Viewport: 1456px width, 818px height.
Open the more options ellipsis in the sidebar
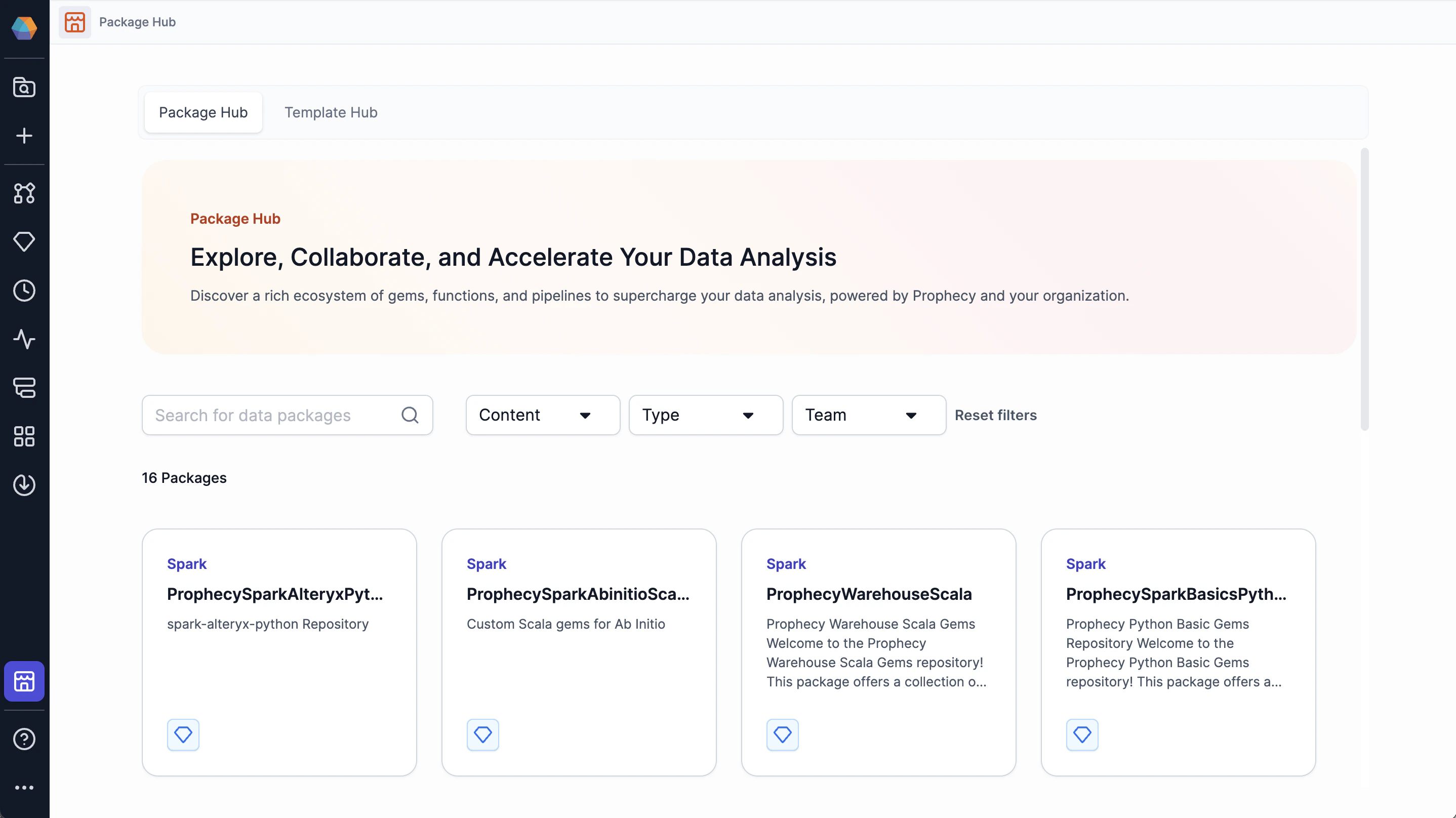tap(24, 787)
